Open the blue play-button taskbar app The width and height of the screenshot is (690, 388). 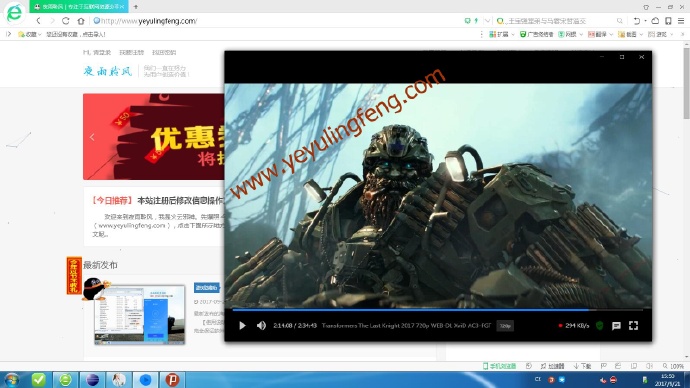pos(145,380)
